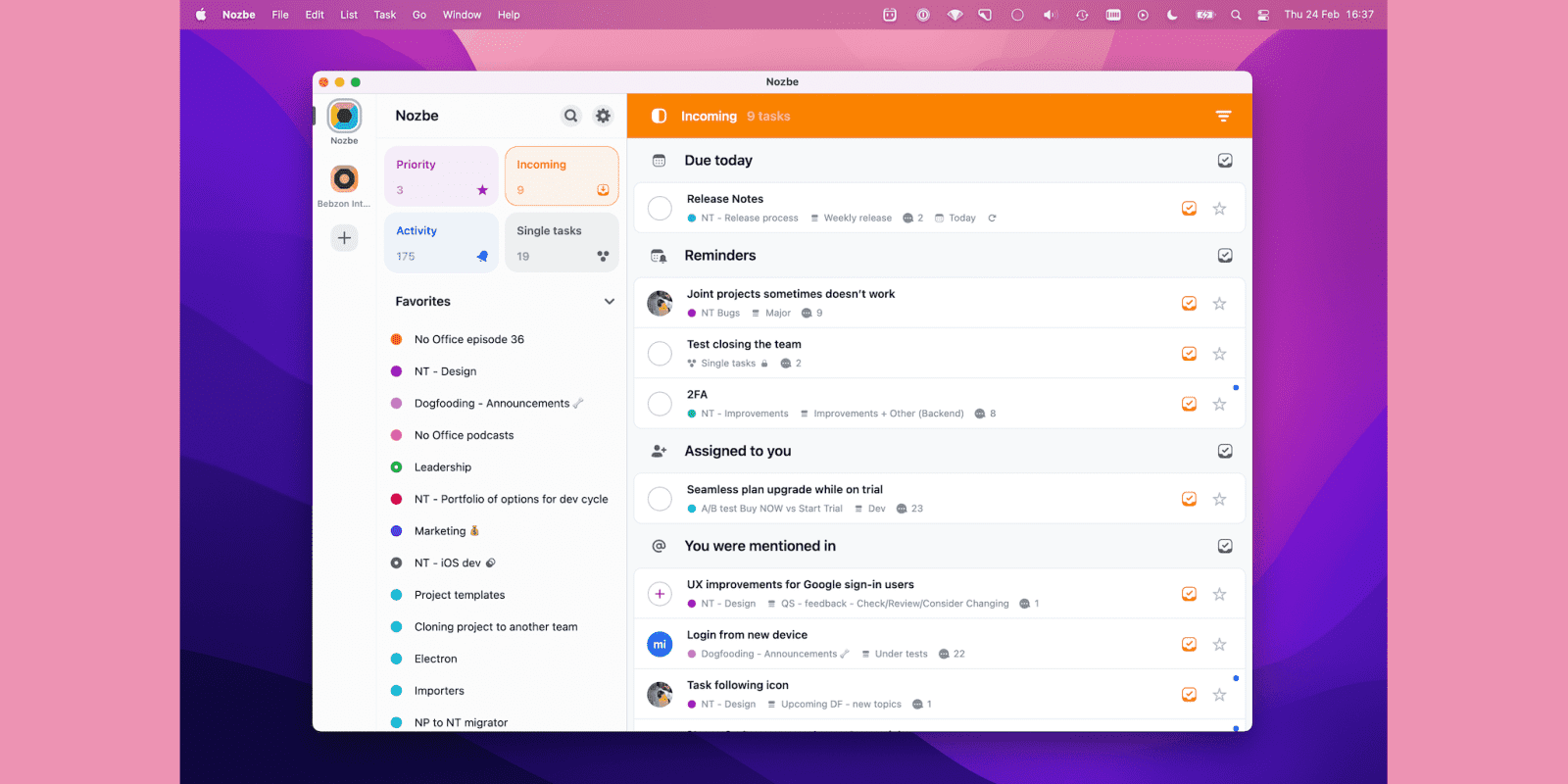1568x784 pixels.
Task: Add new workspace with plus icon
Action: point(344,238)
